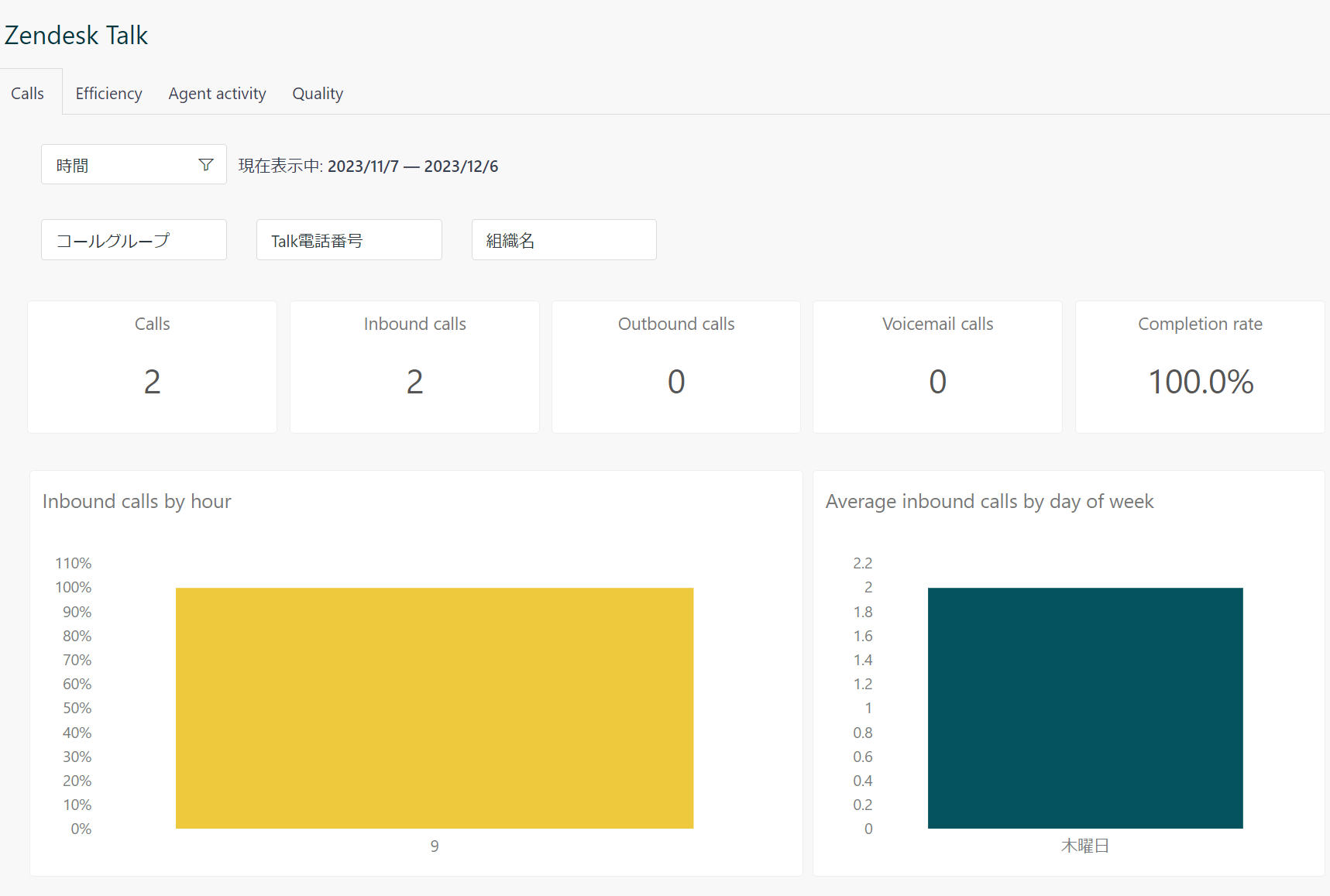
Task: Open the コールグループ filter
Action: pos(133,239)
